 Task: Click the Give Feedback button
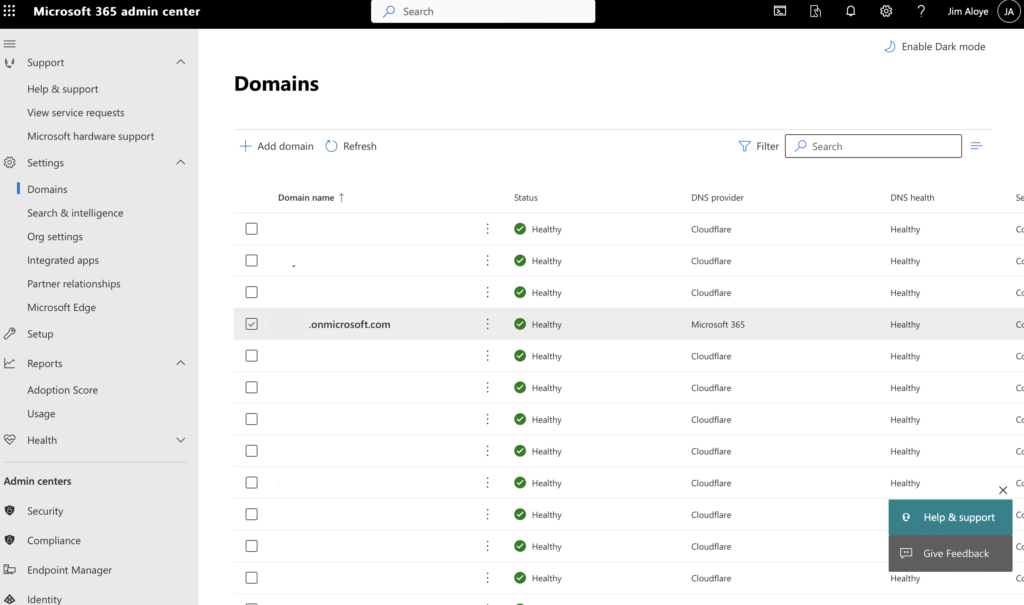tap(950, 553)
